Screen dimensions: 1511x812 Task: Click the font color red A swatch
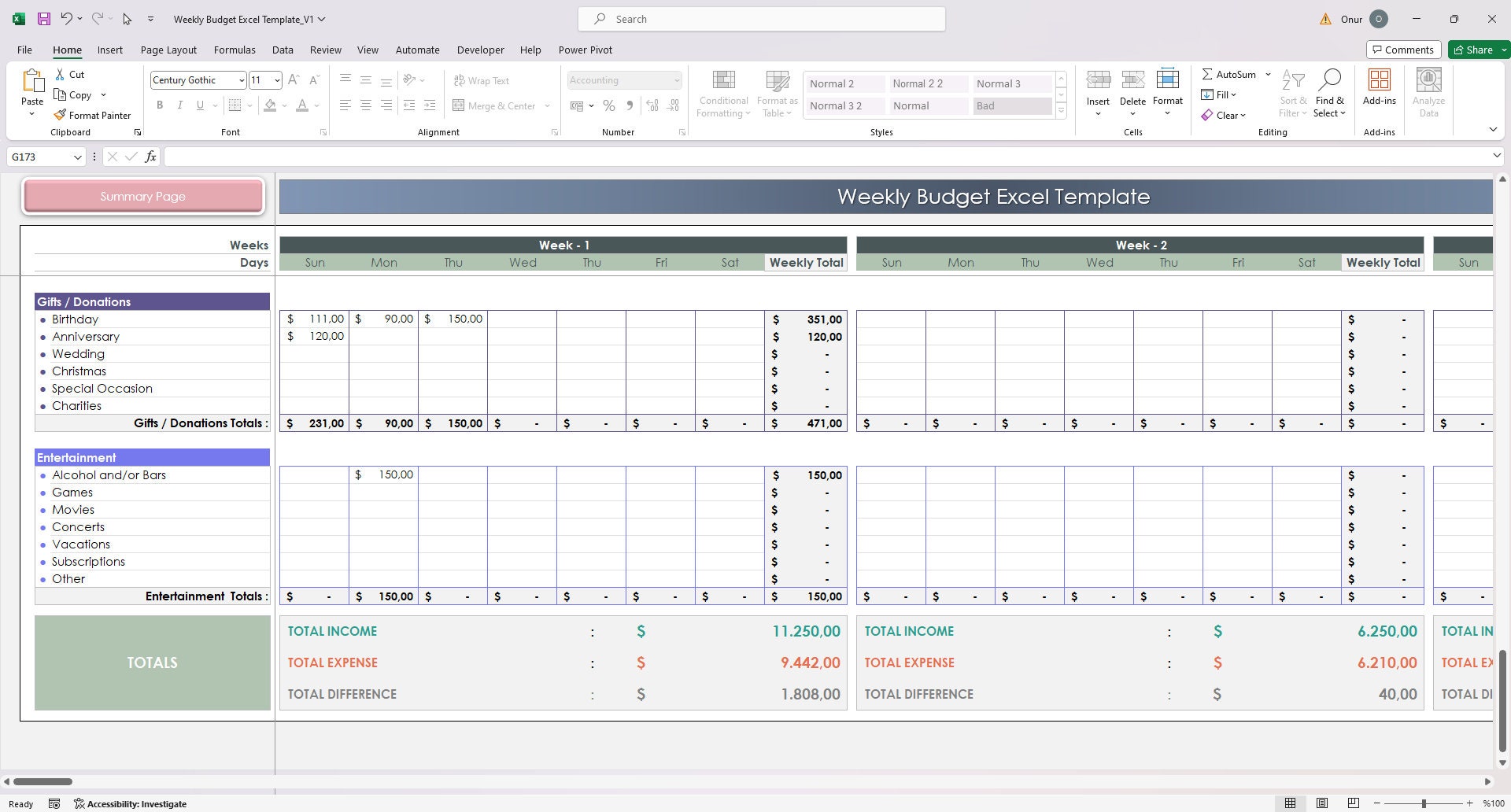[302, 105]
